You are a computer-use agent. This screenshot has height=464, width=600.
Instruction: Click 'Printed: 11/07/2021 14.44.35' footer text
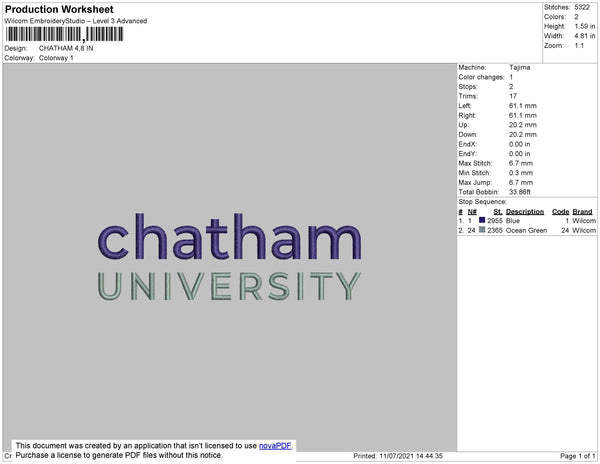pos(398,456)
